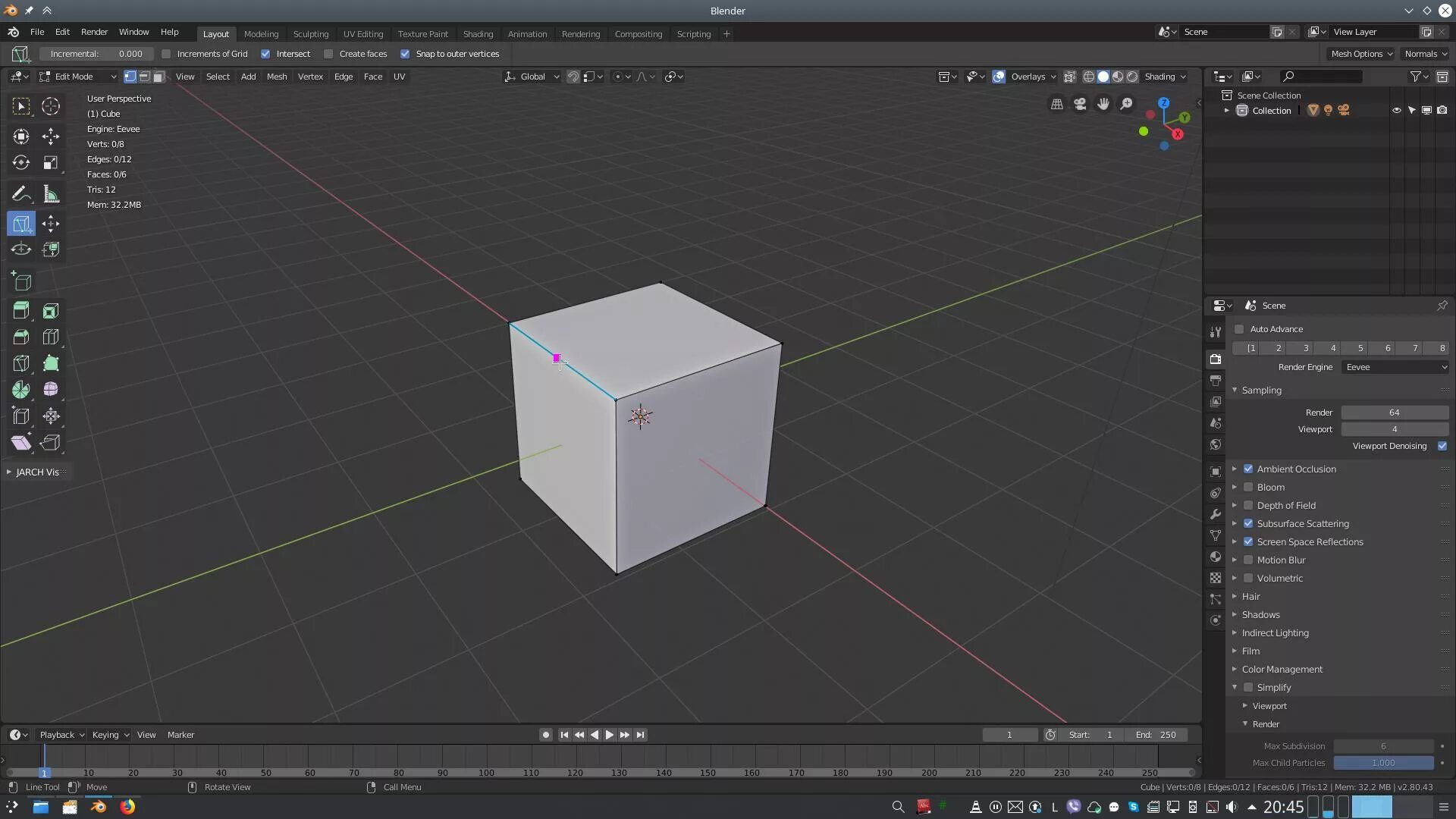Toggle camera view in viewport

[x=1080, y=104]
